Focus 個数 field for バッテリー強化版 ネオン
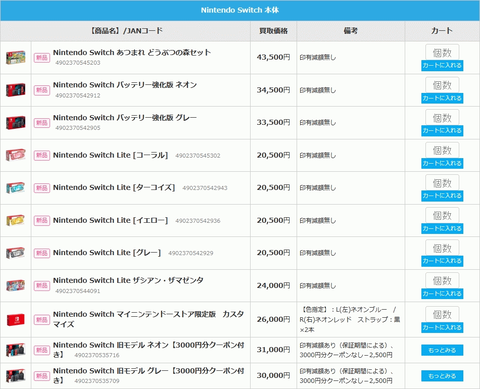 coord(442,85)
